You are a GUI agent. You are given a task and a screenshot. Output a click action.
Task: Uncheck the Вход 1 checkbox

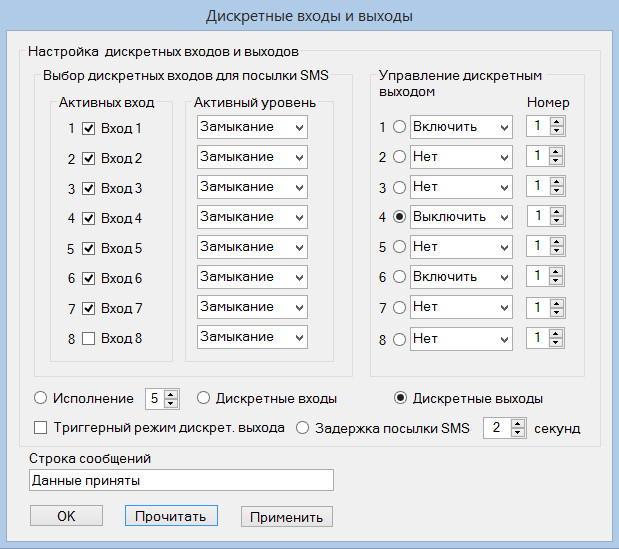[x=88, y=128]
